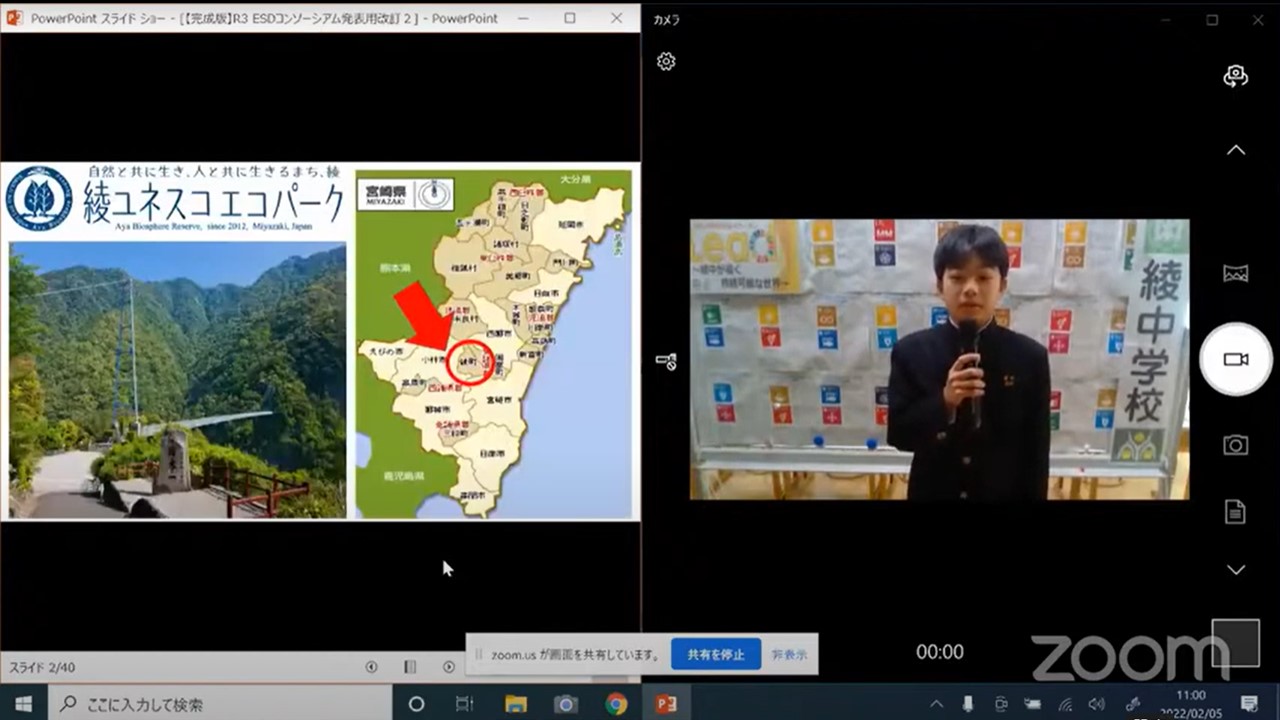The width and height of the screenshot is (1280, 720).
Task: Click the drag handle on the Zoom sharing bar
Action: (478, 655)
